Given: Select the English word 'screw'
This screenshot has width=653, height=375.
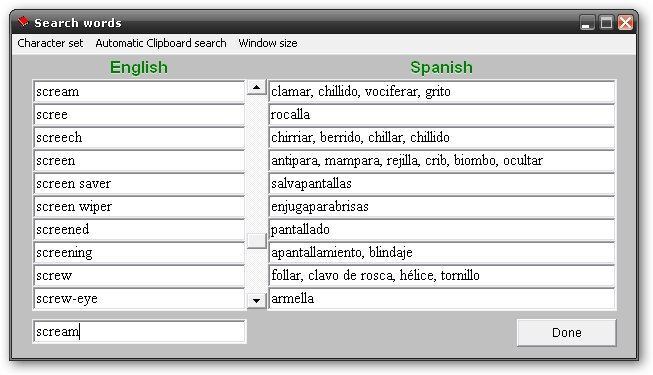Looking at the screenshot, I should tap(139, 275).
